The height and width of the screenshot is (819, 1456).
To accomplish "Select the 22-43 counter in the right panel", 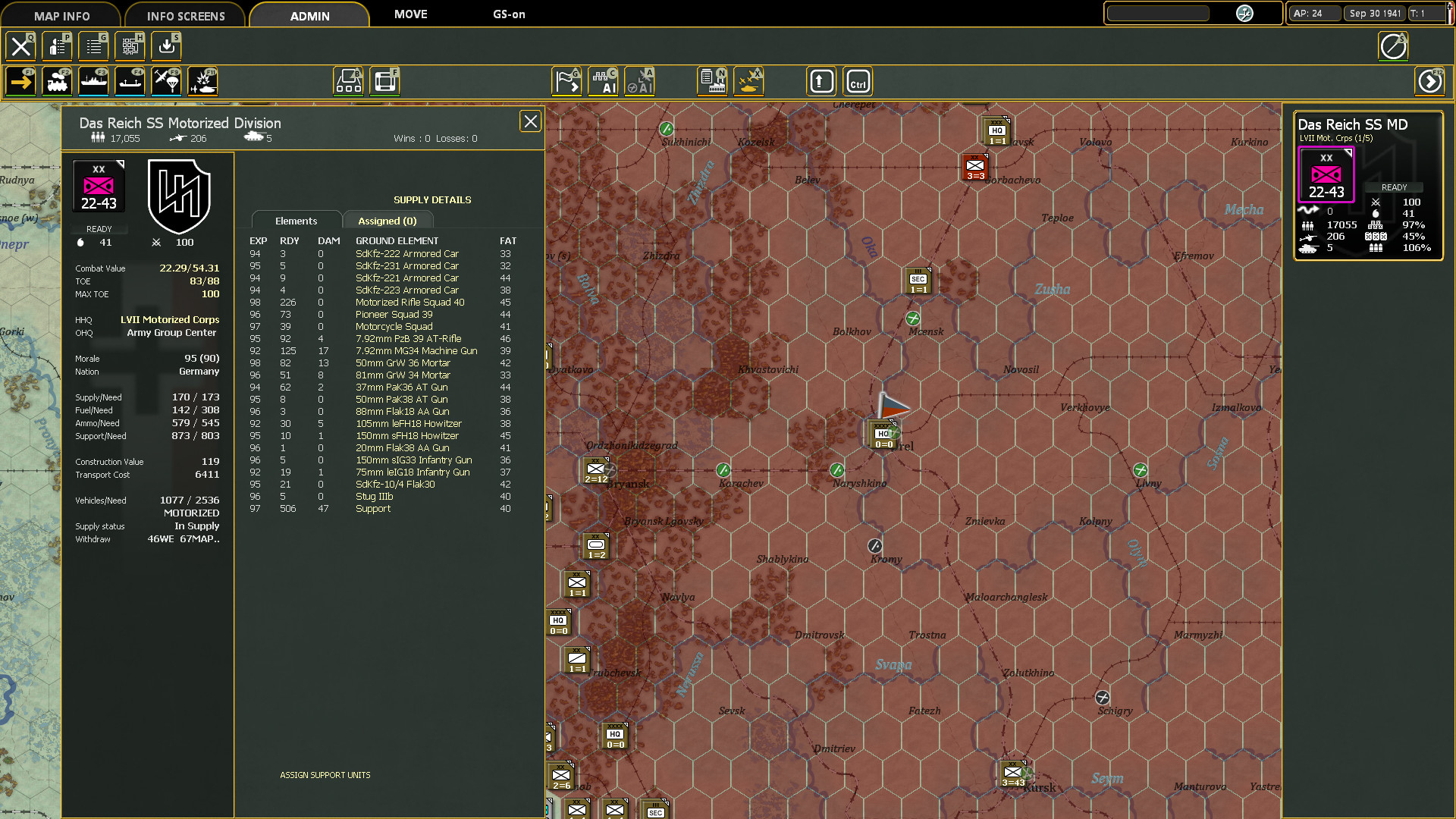I will pos(1326,175).
